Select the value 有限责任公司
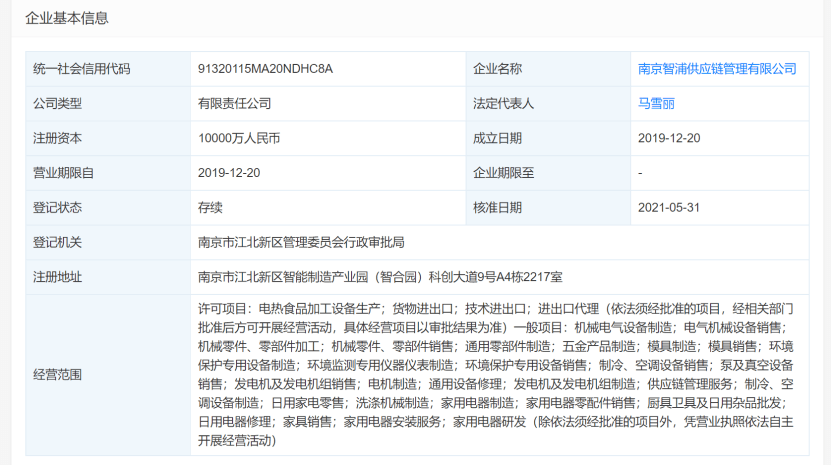 click(x=234, y=103)
